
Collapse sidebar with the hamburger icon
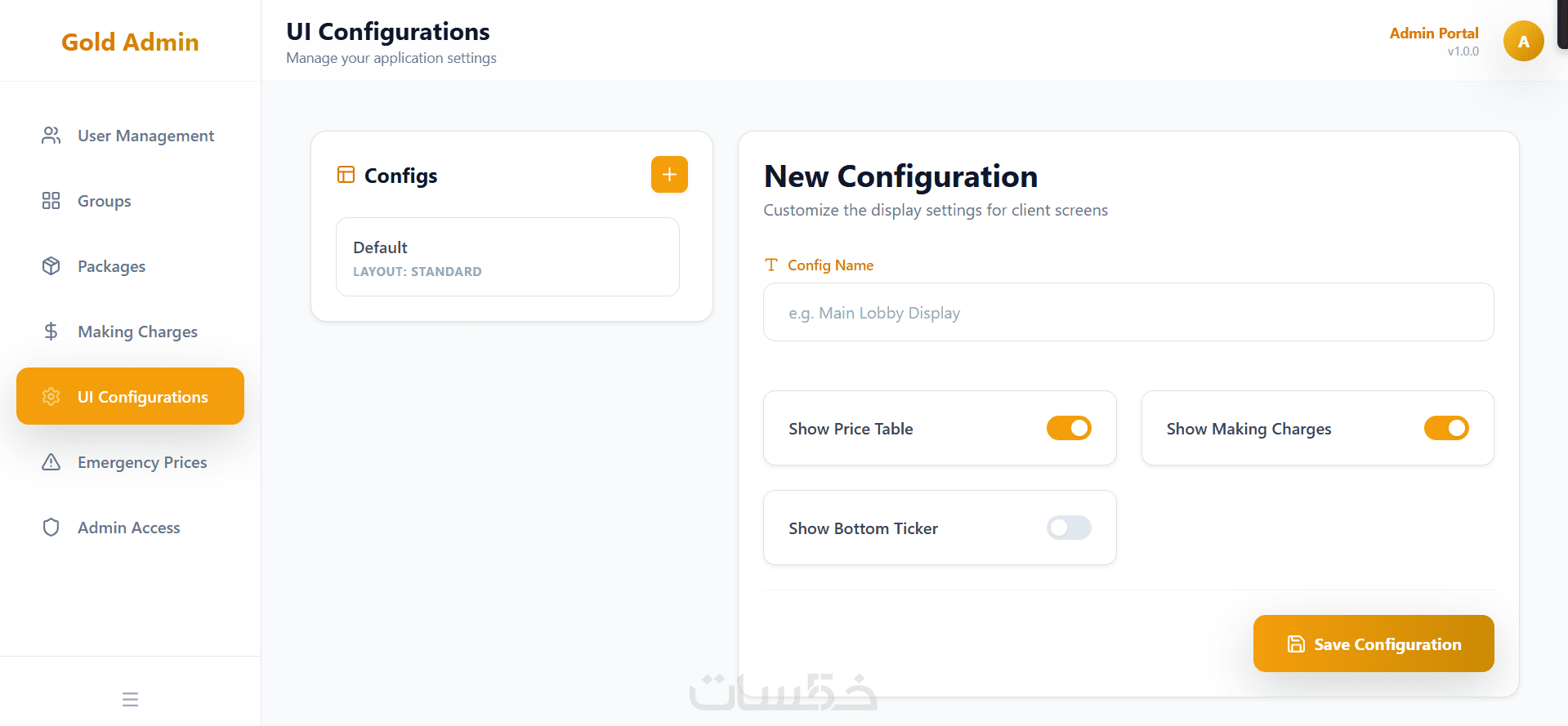click(x=130, y=699)
